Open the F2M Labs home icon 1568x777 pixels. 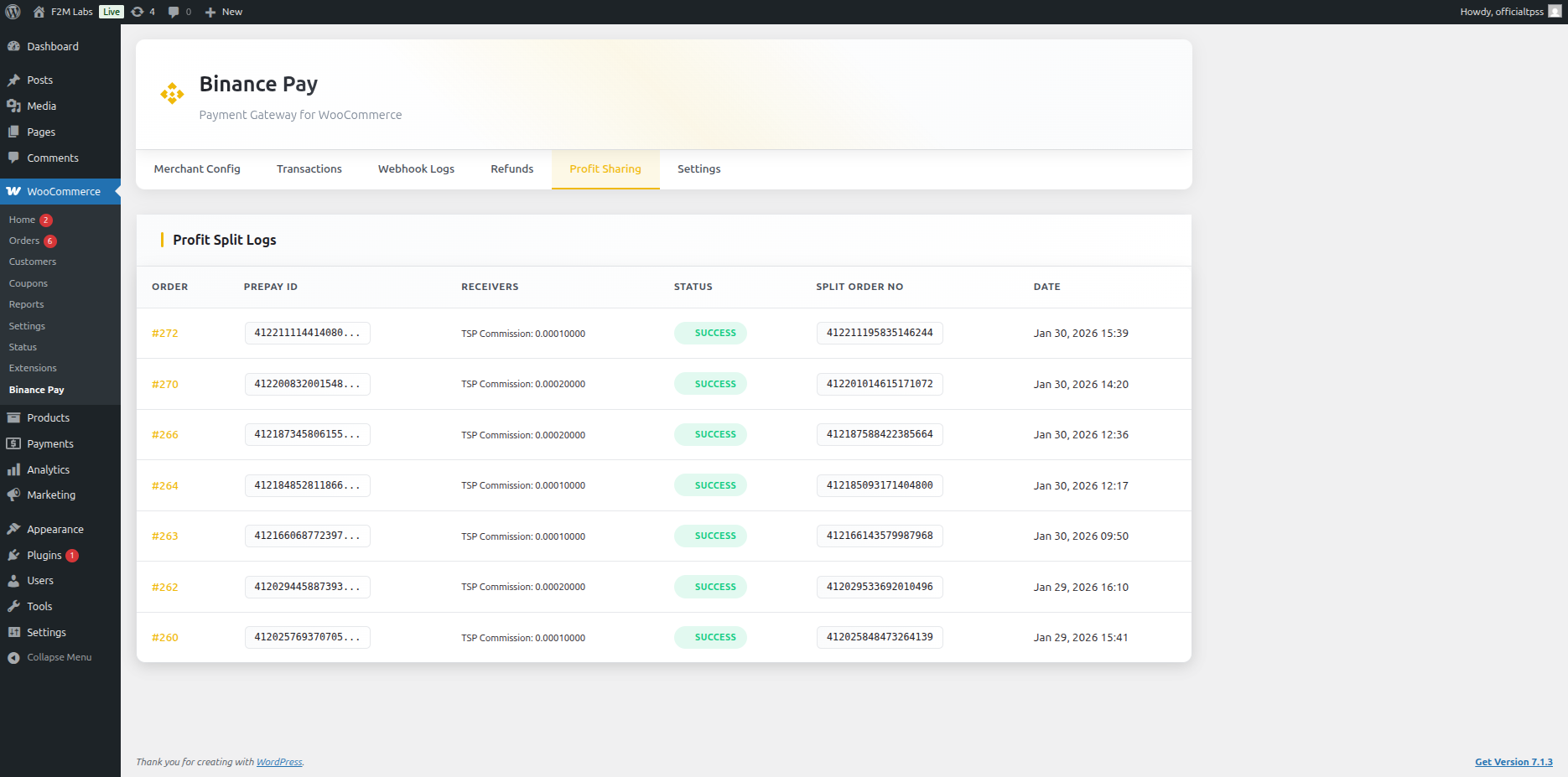[39, 12]
